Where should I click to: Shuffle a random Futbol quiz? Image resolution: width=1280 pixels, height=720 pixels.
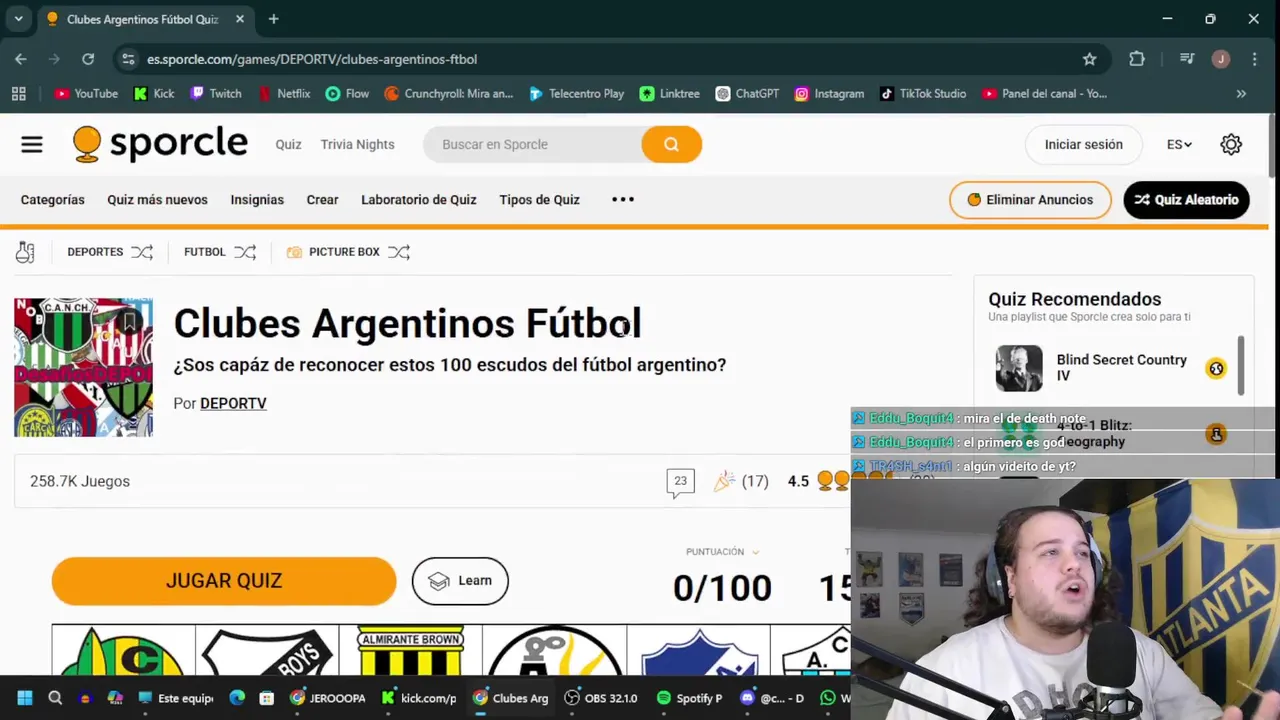click(245, 252)
